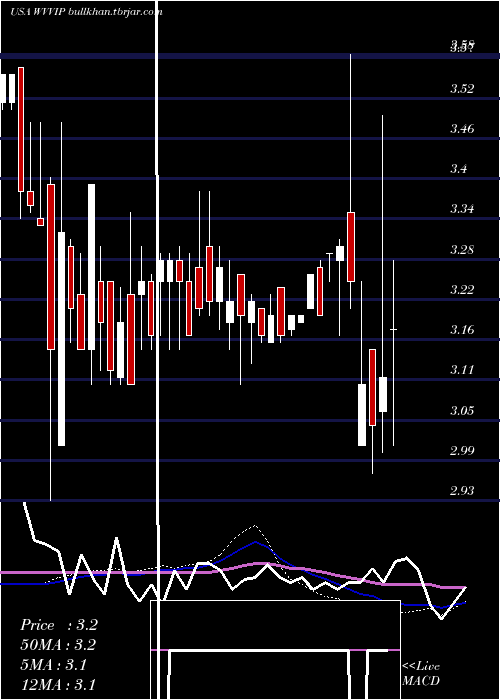Click the 2.99 price axis label
Viewport: 500px width, 700px height.
462,450
